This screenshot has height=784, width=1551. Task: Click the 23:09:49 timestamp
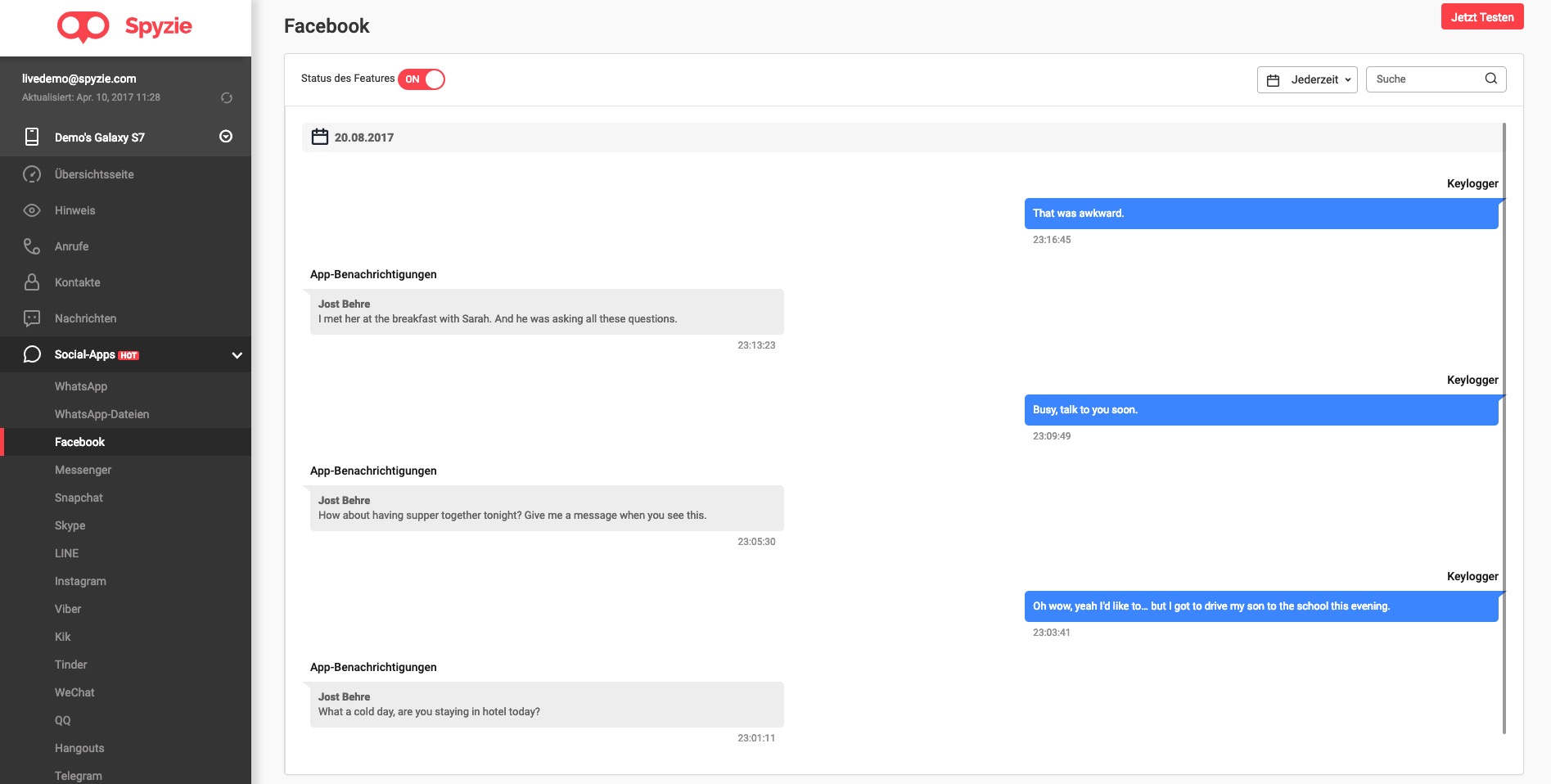1052,436
